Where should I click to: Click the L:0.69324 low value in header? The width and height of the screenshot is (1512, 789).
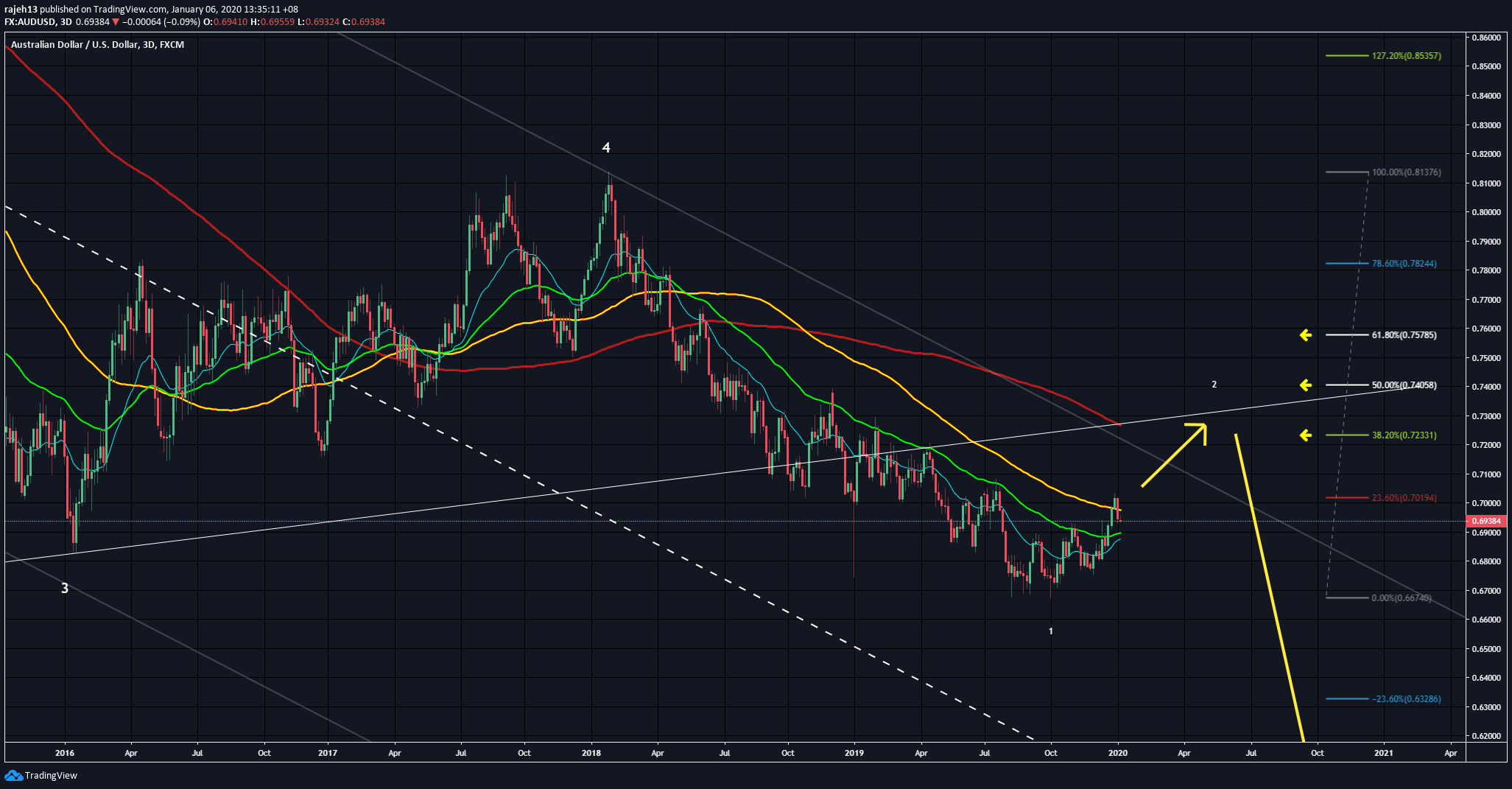point(318,22)
